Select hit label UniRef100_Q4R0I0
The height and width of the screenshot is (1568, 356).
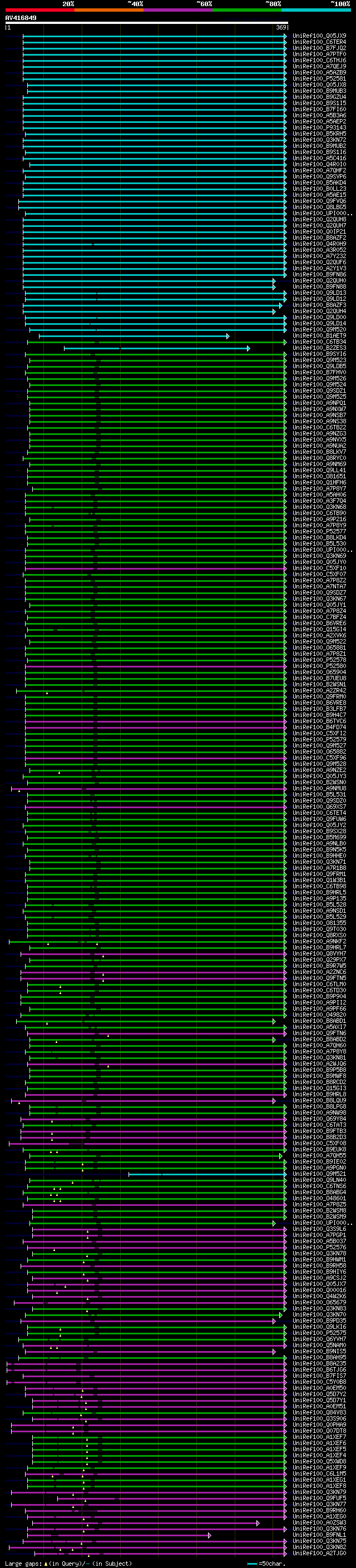[x=319, y=164]
